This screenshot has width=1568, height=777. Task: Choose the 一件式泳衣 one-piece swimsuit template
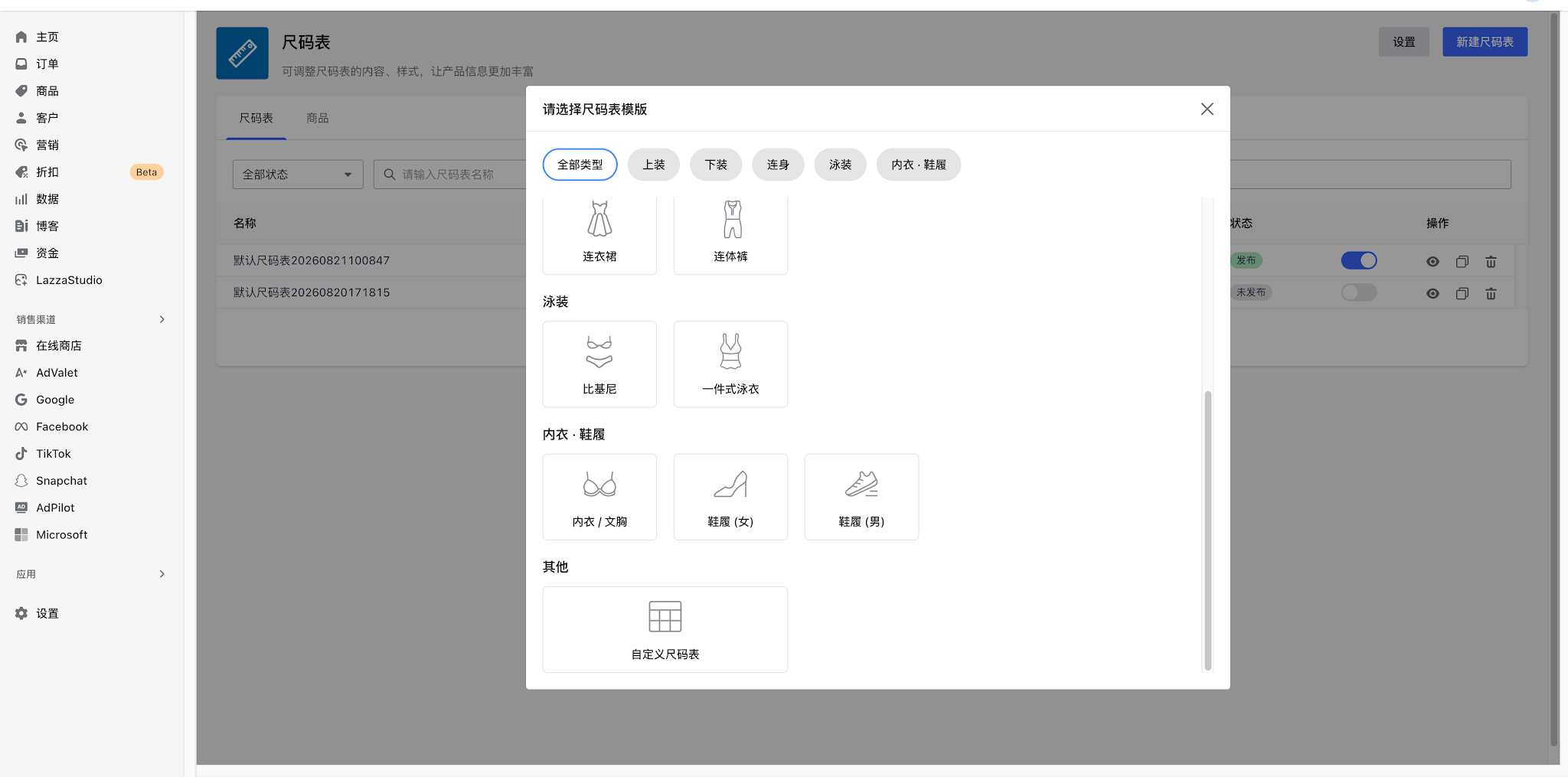(x=730, y=364)
